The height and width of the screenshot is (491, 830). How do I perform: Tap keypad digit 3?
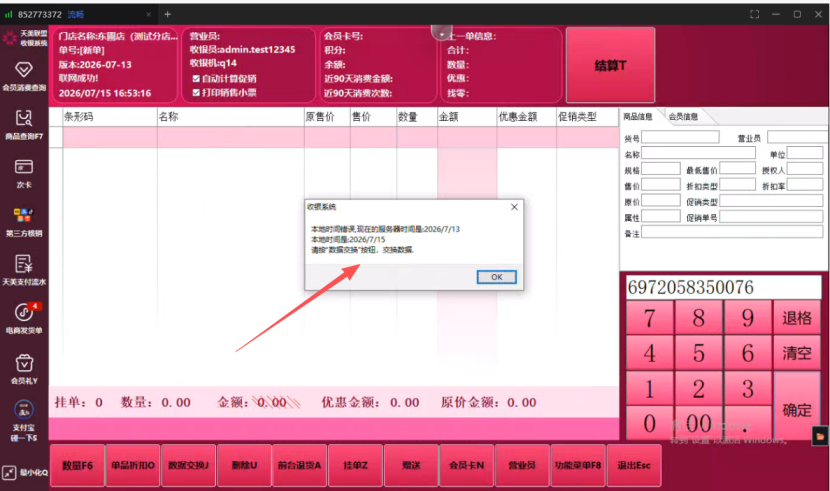point(747,389)
